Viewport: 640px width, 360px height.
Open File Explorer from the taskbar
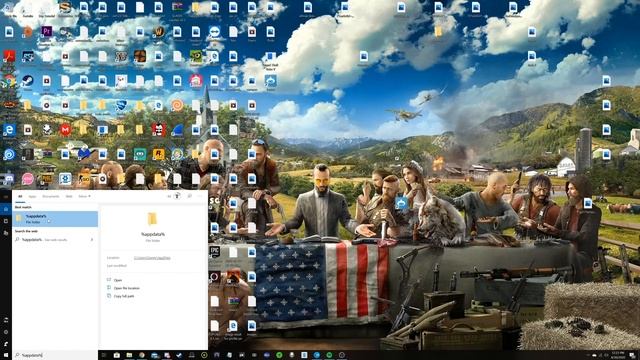pyautogui.click(x=129, y=355)
